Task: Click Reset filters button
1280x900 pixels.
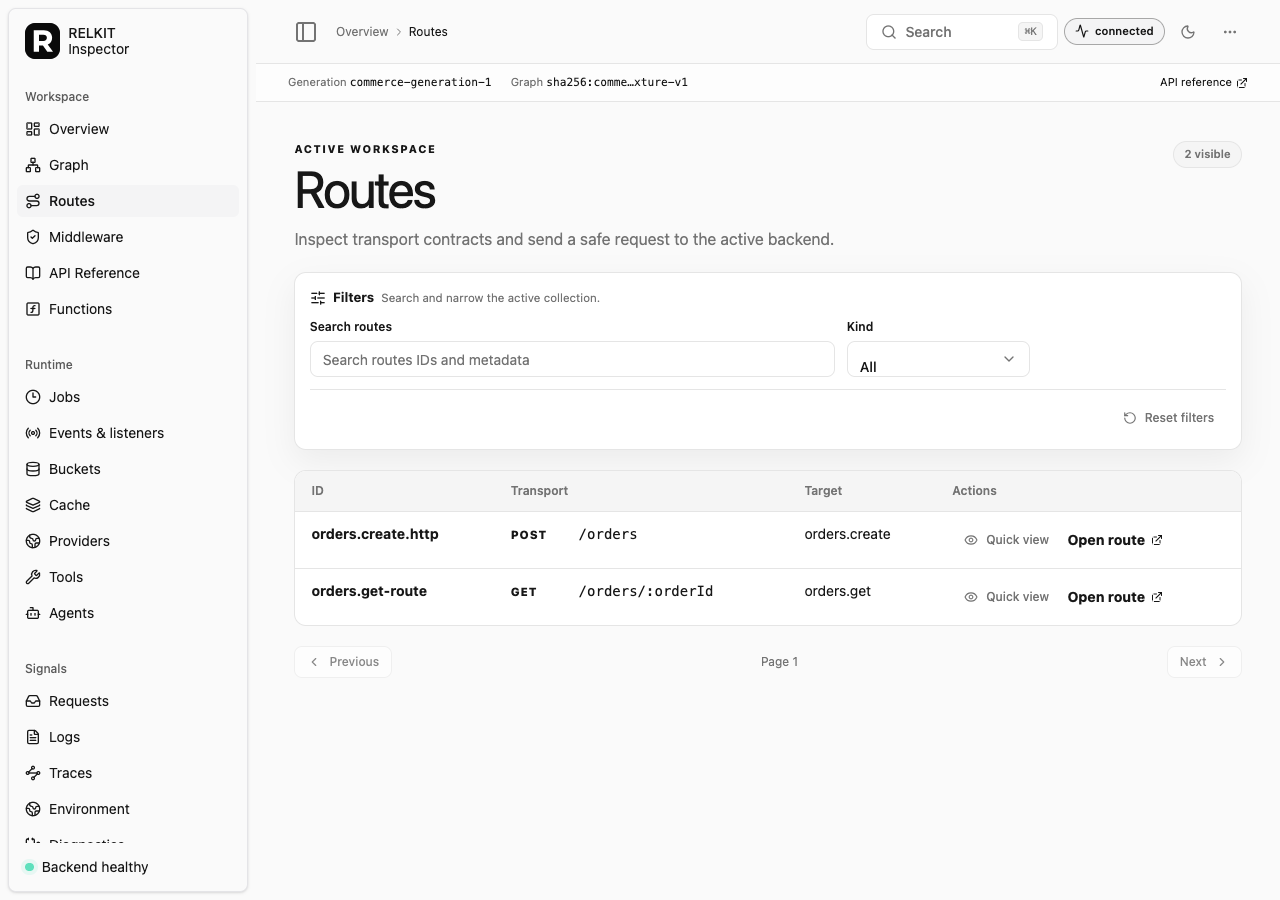Action: (x=1168, y=418)
